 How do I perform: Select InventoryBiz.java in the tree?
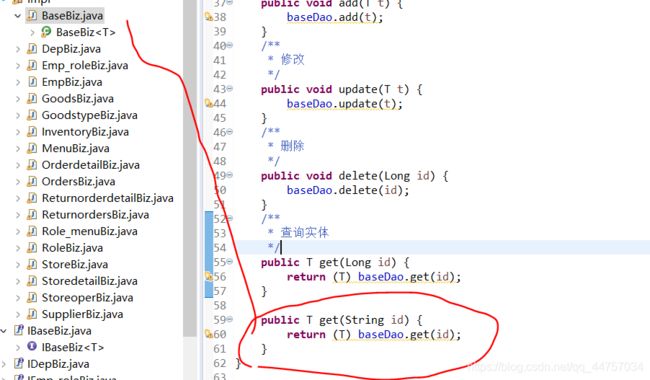[85, 132]
